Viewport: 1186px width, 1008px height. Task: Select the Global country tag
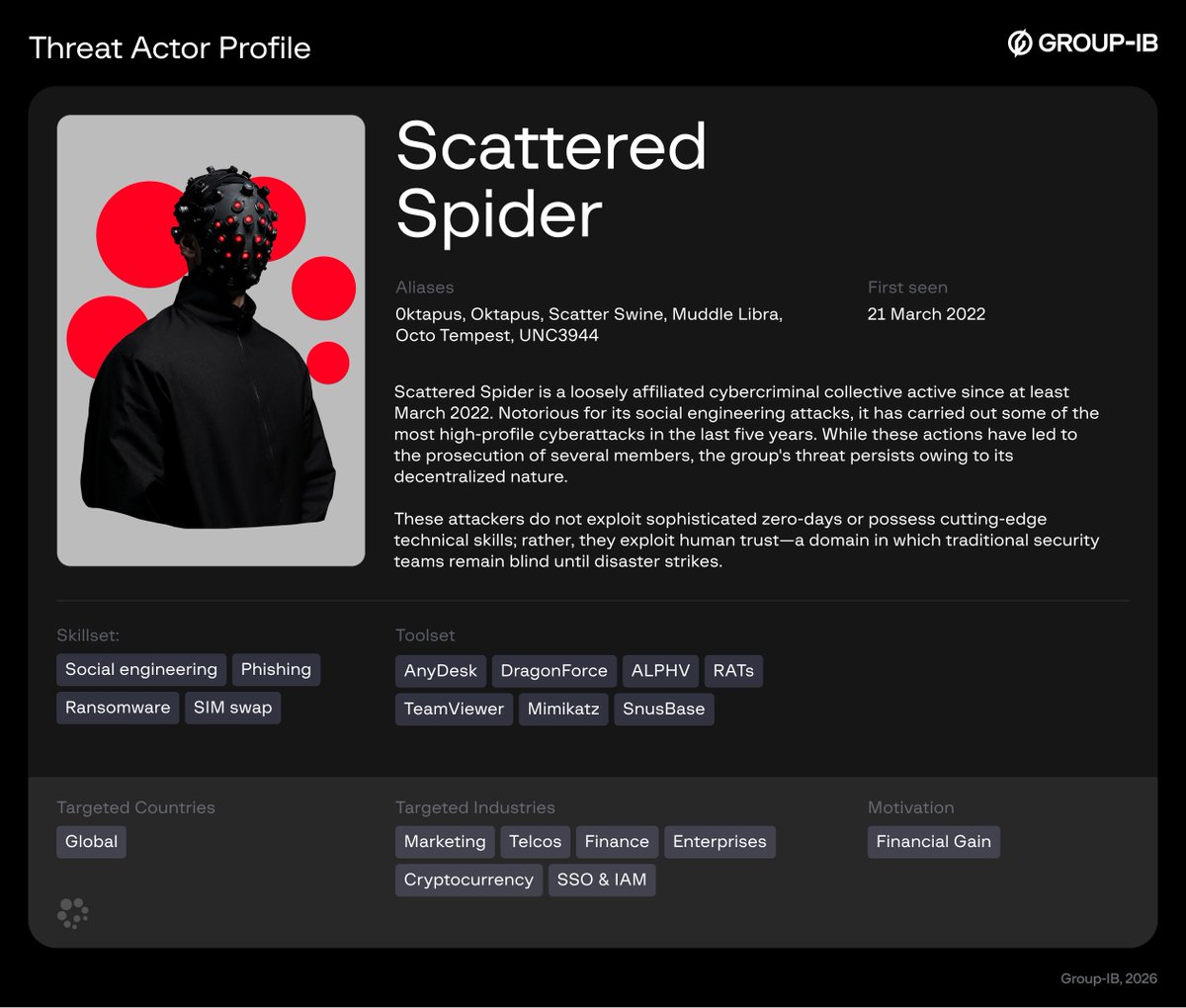[91, 842]
